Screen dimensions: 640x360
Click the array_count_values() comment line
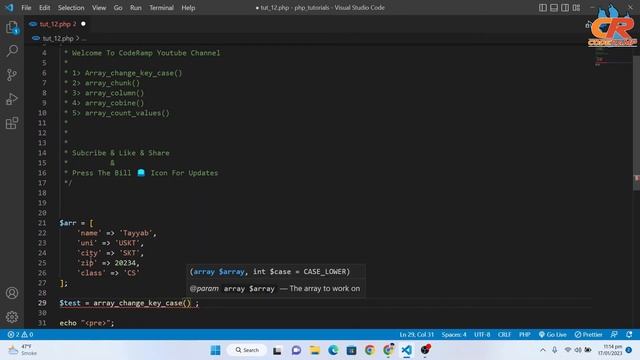click(117, 113)
